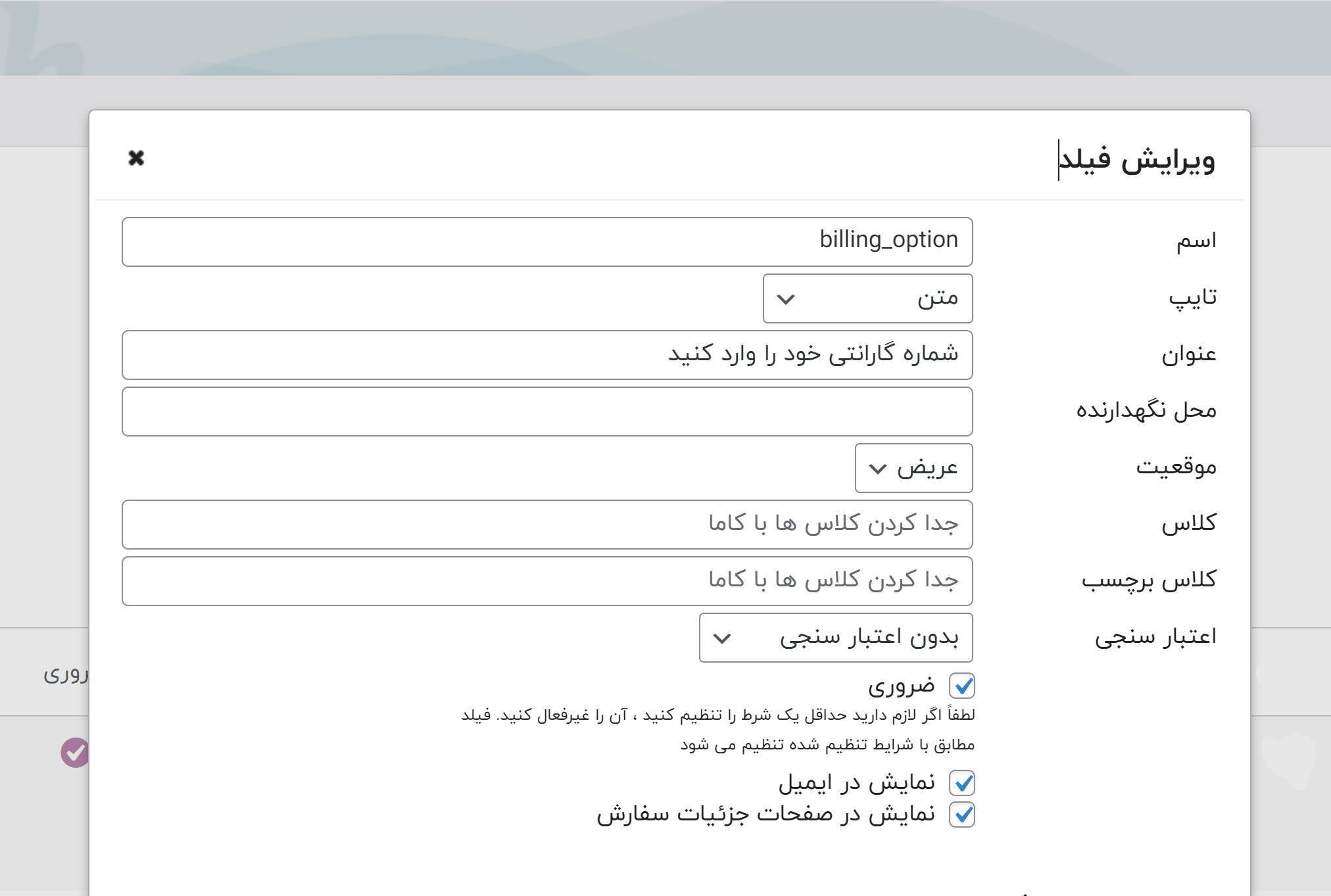Click the عنوان field label

coord(1189,354)
